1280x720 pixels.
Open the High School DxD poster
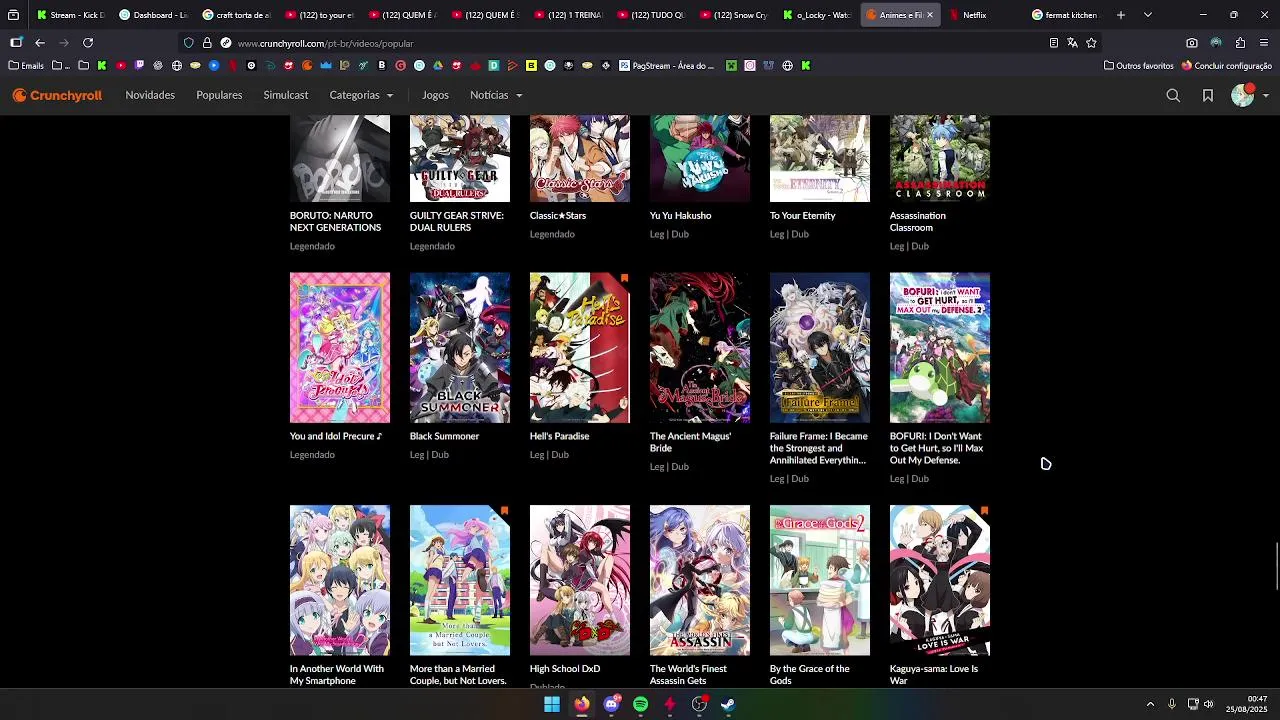(580, 580)
